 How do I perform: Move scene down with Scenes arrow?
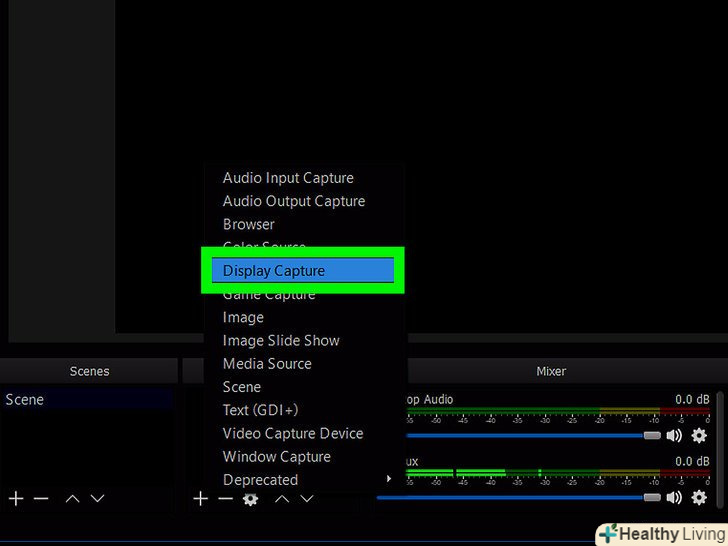[98, 499]
